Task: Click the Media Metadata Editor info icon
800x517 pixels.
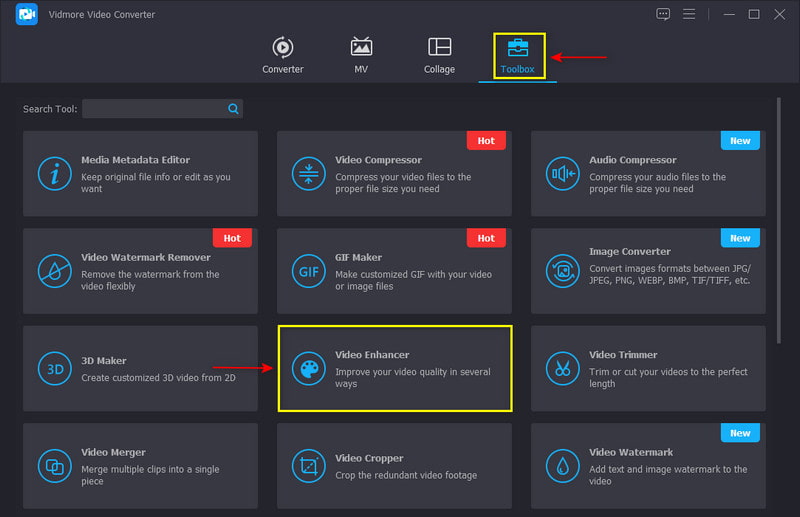Action: click(55, 174)
